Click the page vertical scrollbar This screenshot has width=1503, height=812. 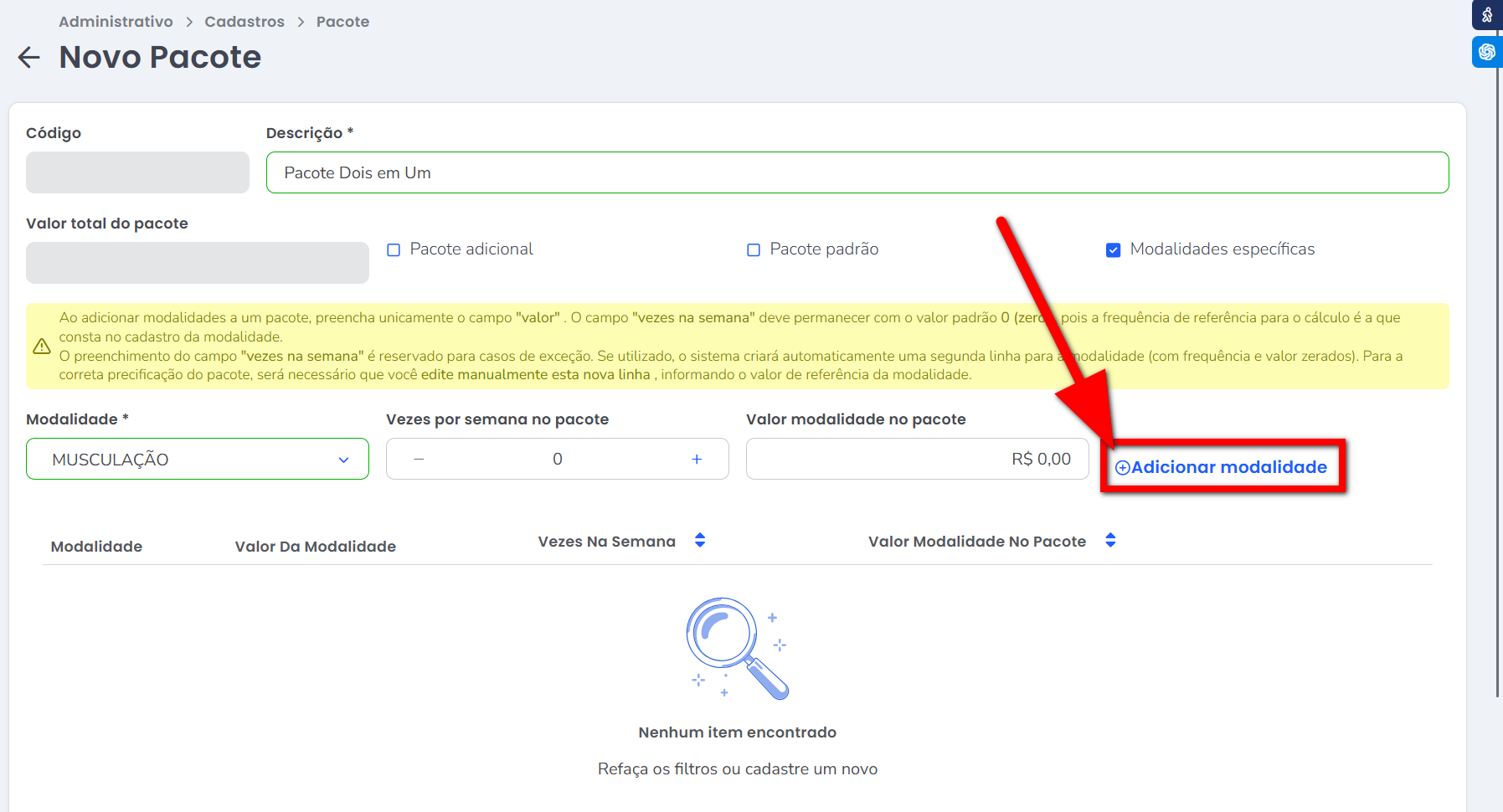[1497, 377]
